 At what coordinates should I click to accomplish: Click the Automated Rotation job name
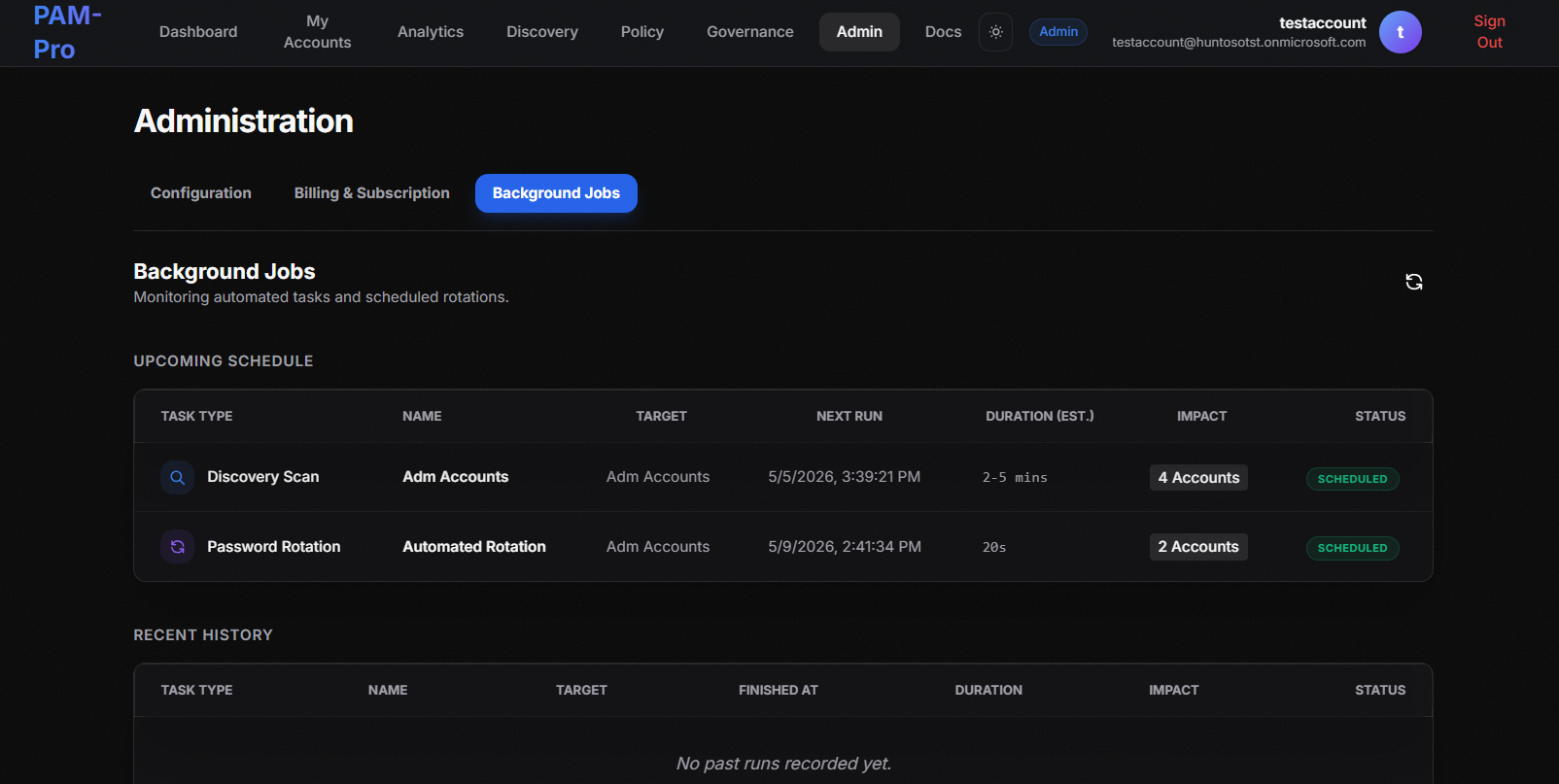pos(474,547)
